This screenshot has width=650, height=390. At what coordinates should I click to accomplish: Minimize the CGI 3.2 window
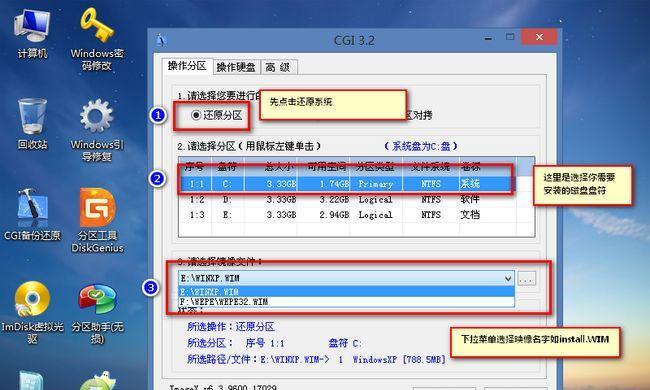[488, 38]
